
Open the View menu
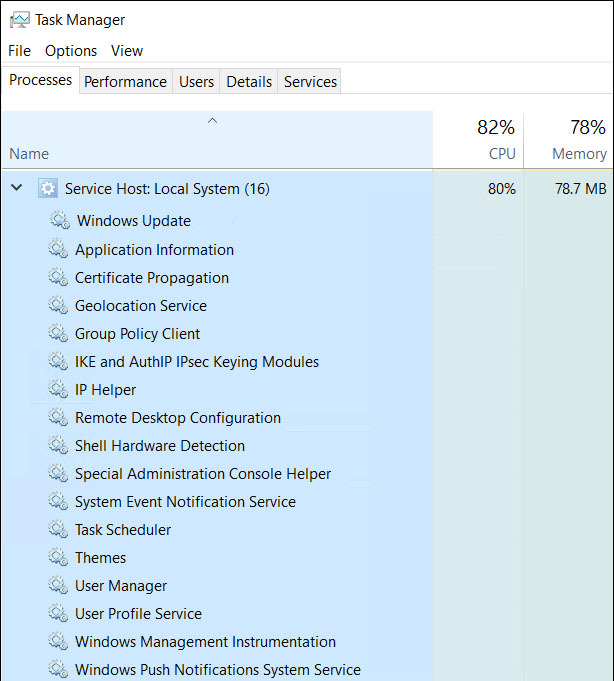pyautogui.click(x=127, y=50)
